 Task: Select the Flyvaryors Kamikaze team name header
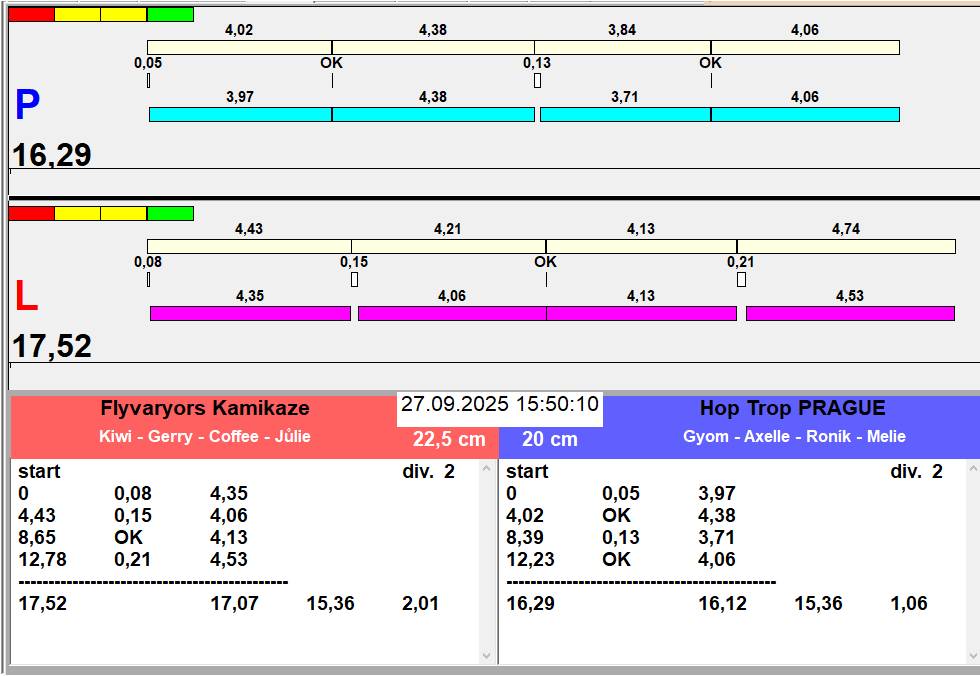click(205, 408)
